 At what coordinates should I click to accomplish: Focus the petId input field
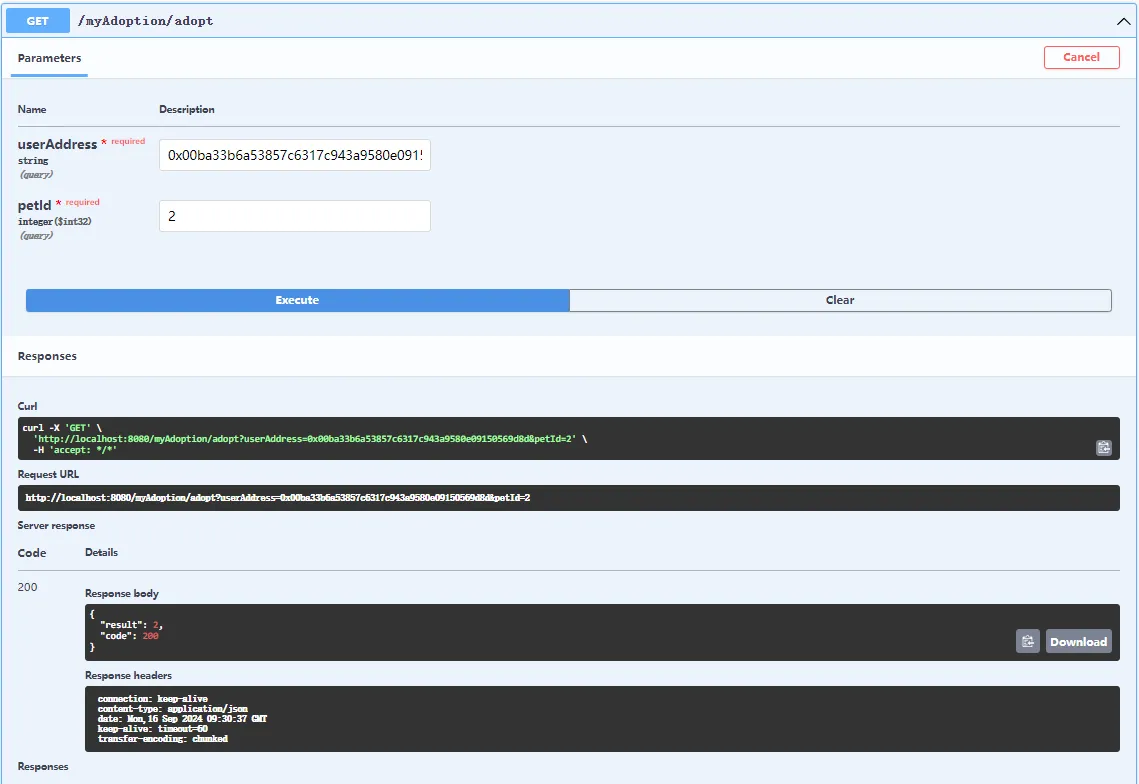coord(295,216)
